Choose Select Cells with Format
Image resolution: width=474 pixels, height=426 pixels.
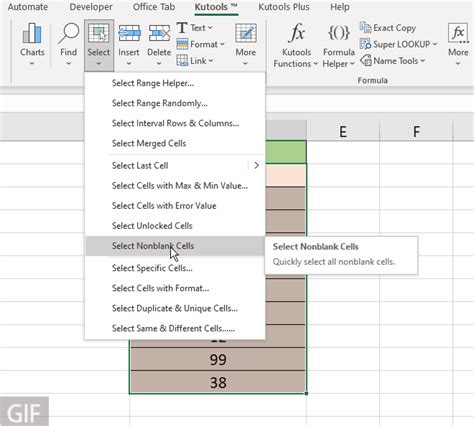[x=175, y=288]
